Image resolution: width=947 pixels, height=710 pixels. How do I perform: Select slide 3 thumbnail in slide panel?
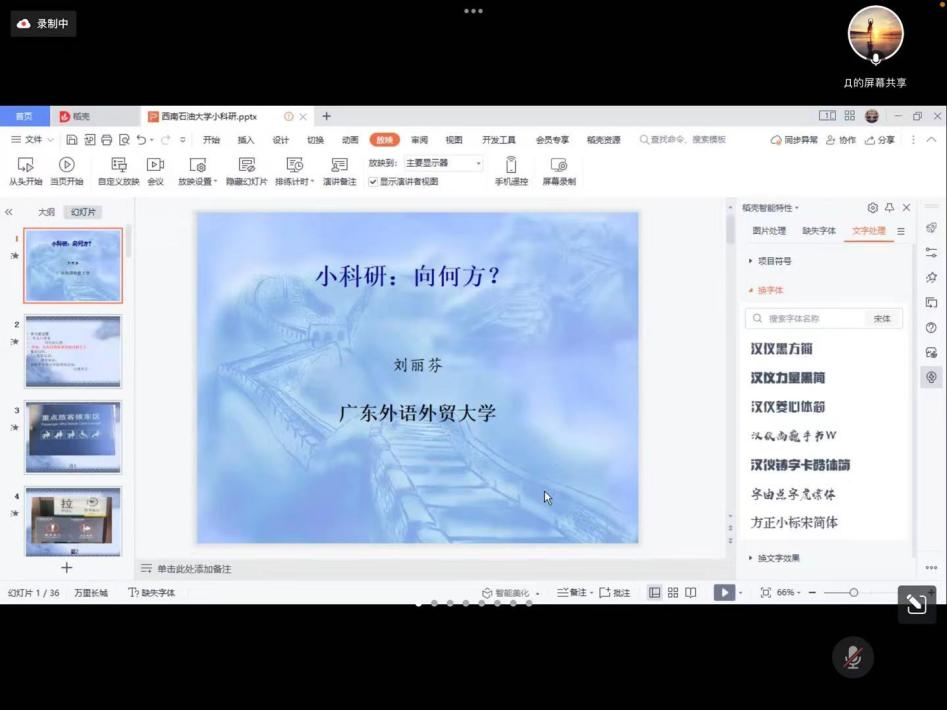pos(73,437)
